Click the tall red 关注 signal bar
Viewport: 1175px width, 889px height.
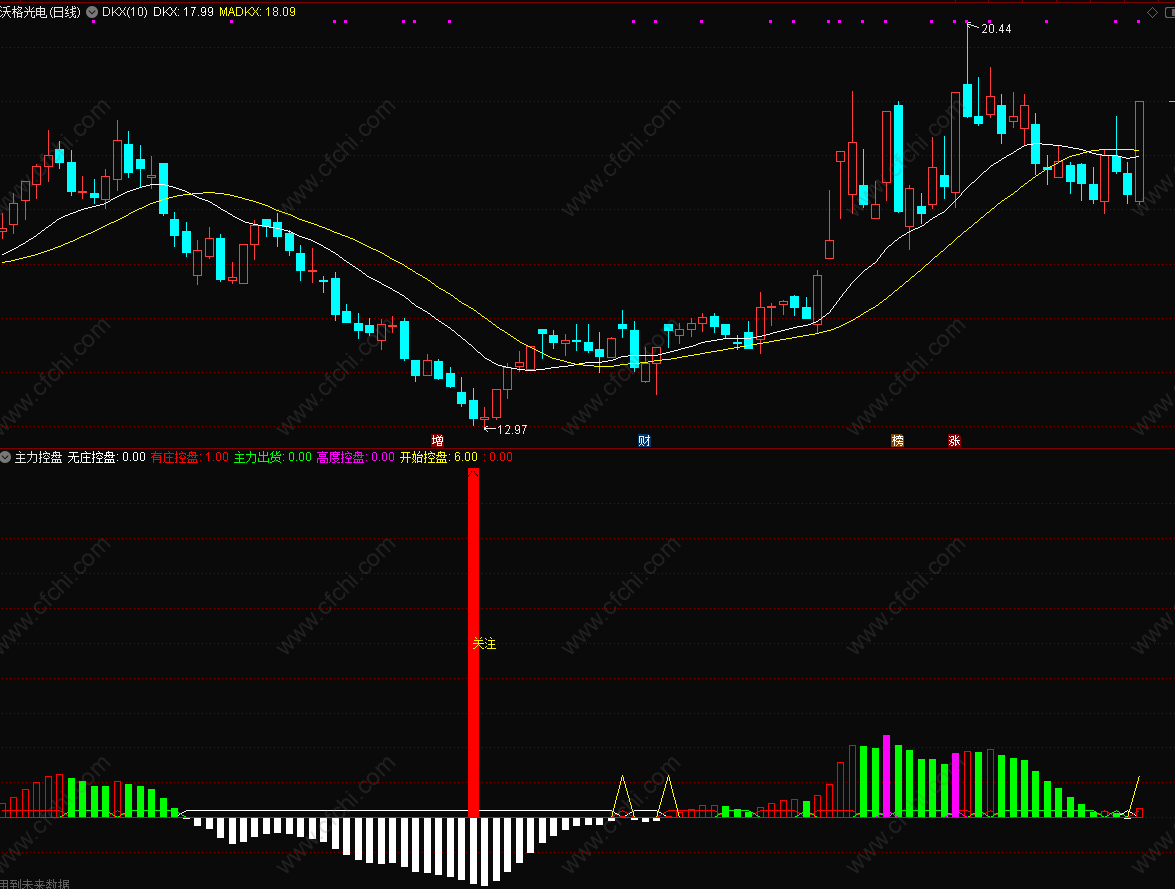[473, 642]
